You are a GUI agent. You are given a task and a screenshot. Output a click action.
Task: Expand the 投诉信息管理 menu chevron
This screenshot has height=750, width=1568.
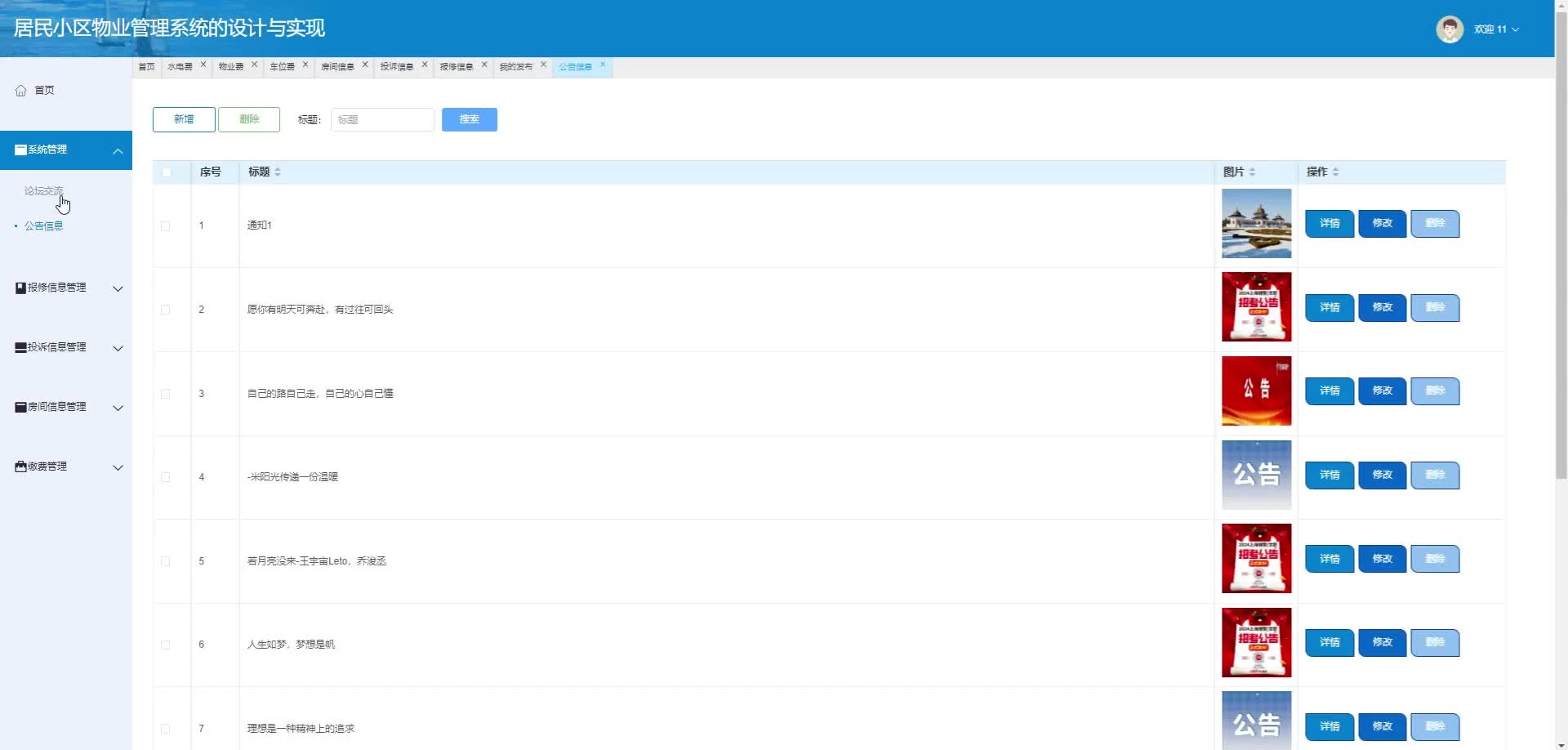[x=118, y=349]
